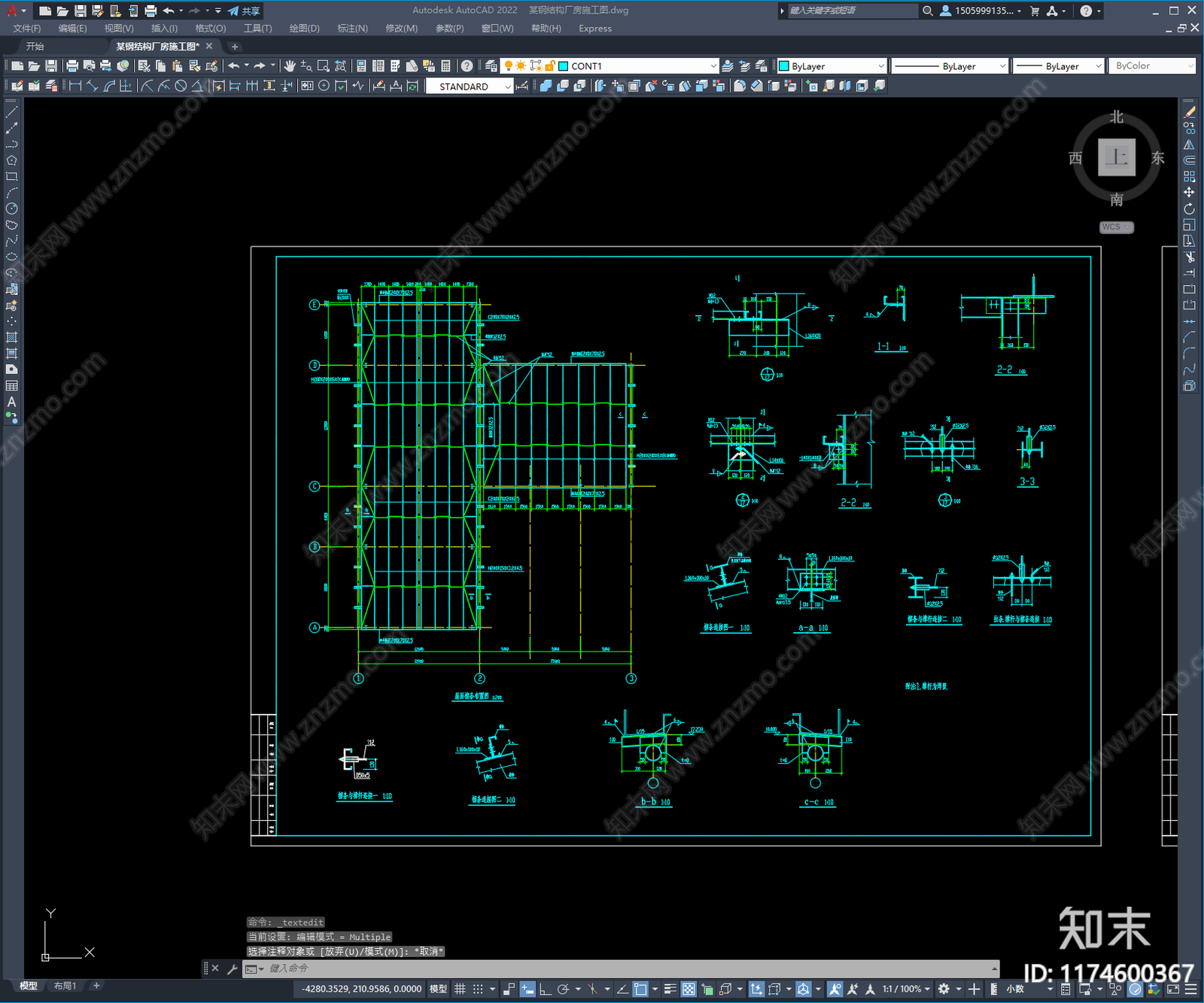The height and width of the screenshot is (1003, 1204).
Task: Click the Make Object's Layer Current icon
Action: click(728, 66)
